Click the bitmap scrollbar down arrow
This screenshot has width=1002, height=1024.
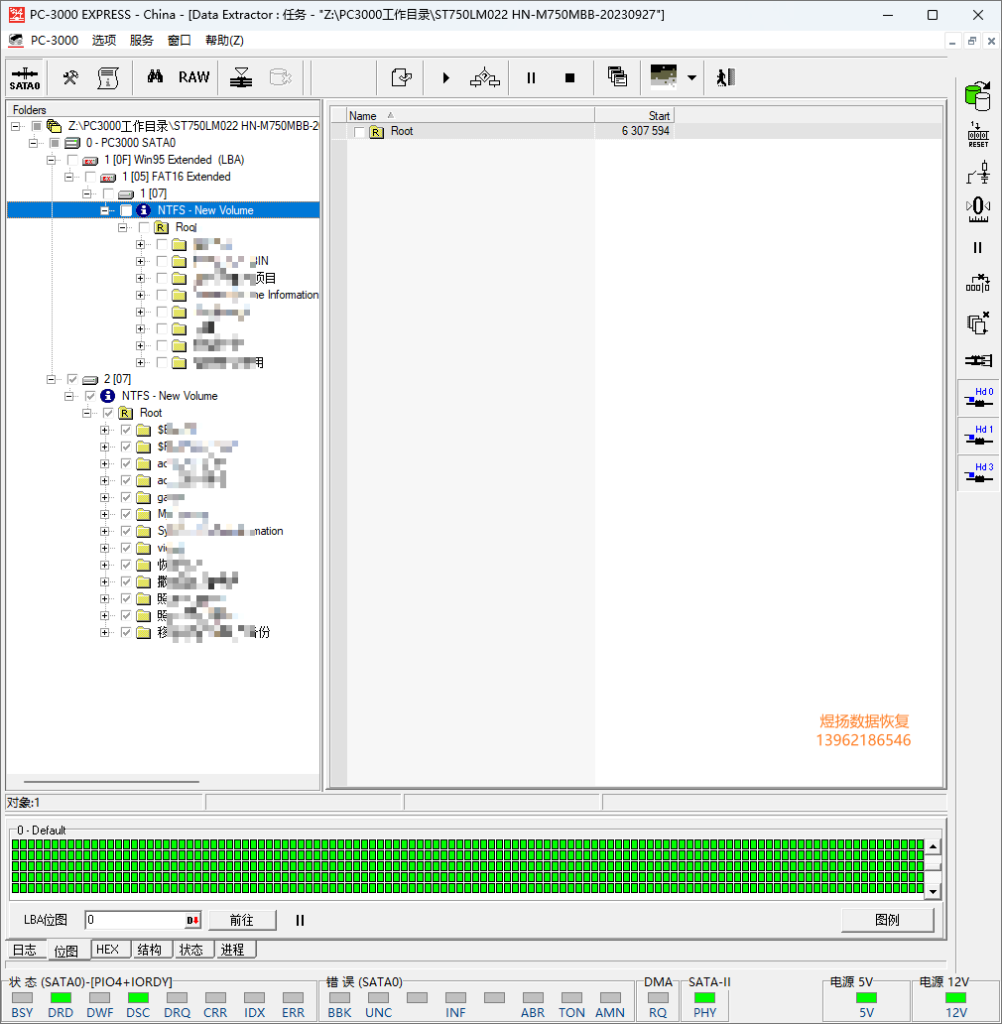[933, 891]
